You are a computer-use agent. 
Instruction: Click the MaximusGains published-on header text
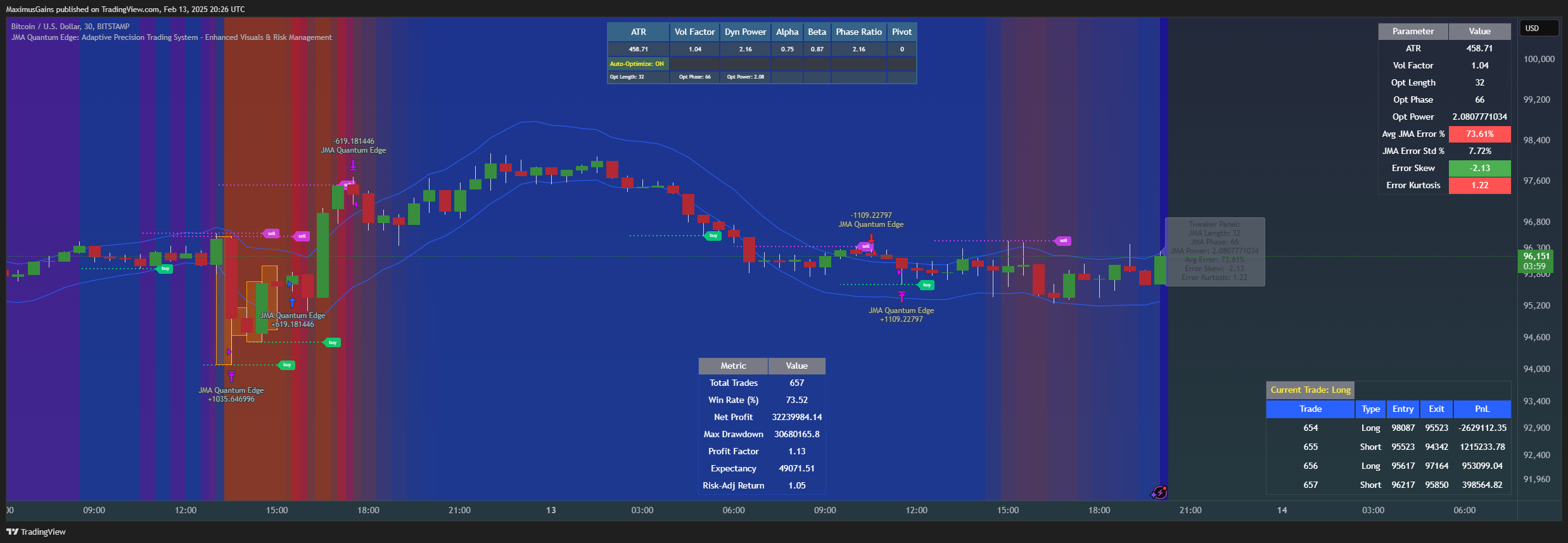pyautogui.click(x=125, y=9)
